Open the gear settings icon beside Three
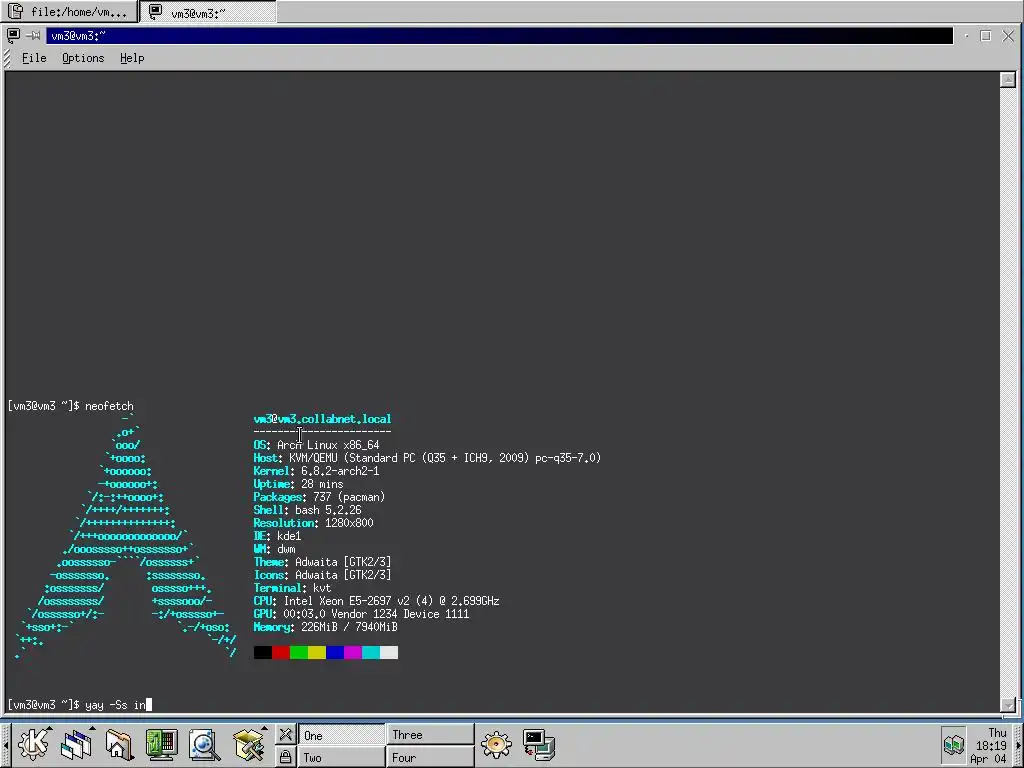 click(x=496, y=744)
